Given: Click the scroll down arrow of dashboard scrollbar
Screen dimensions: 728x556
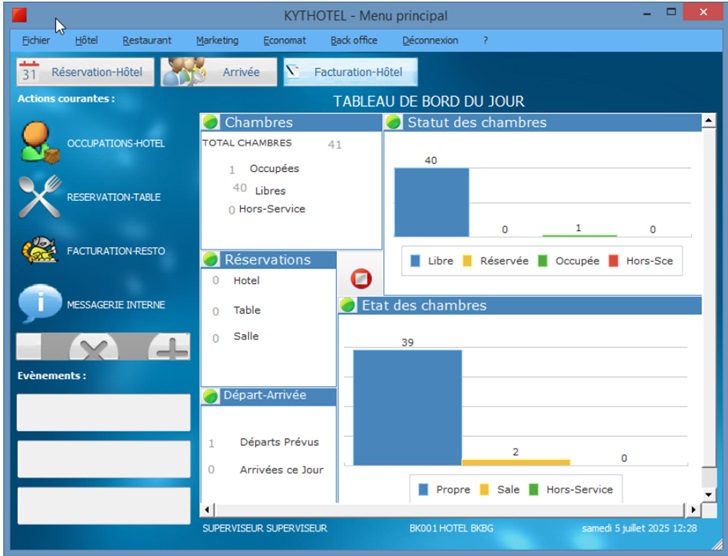Looking at the screenshot, I should 707,493.
